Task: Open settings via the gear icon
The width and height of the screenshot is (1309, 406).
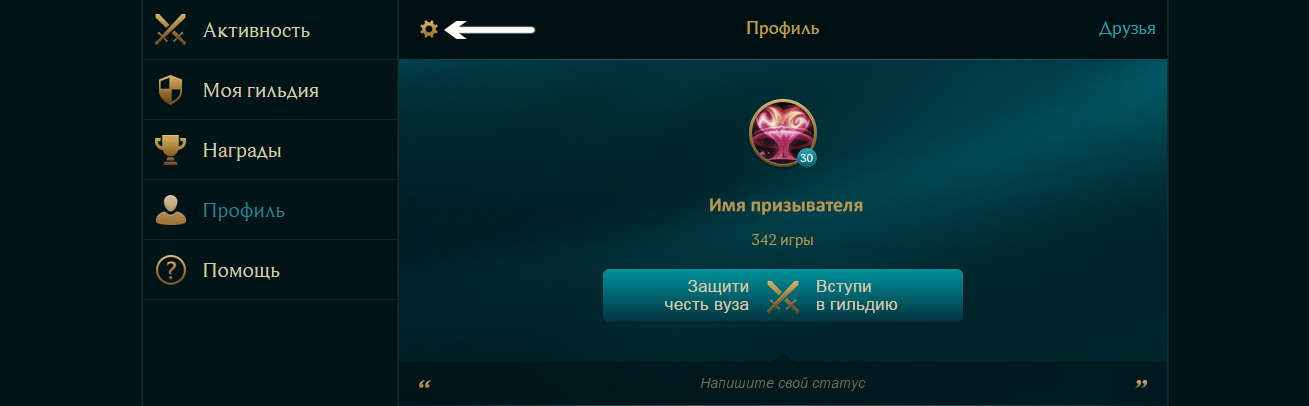Action: [x=429, y=29]
